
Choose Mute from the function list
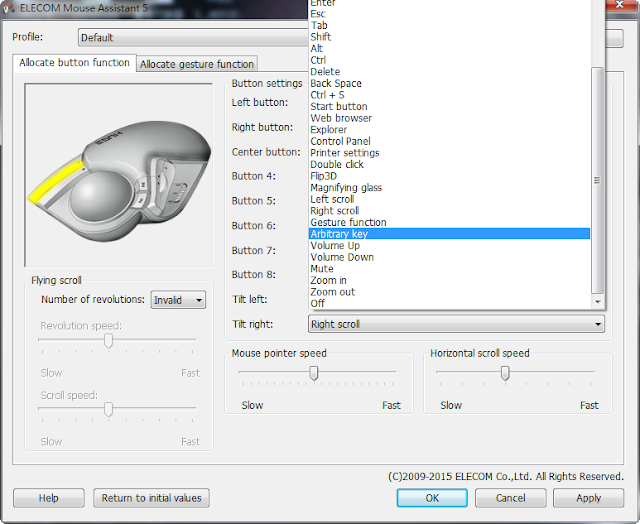(449, 269)
